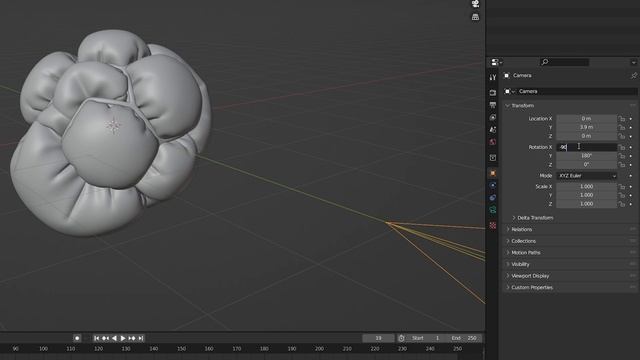Lock the Scale X value
Image resolution: width=640 pixels, height=360 pixels.
pos(622,187)
